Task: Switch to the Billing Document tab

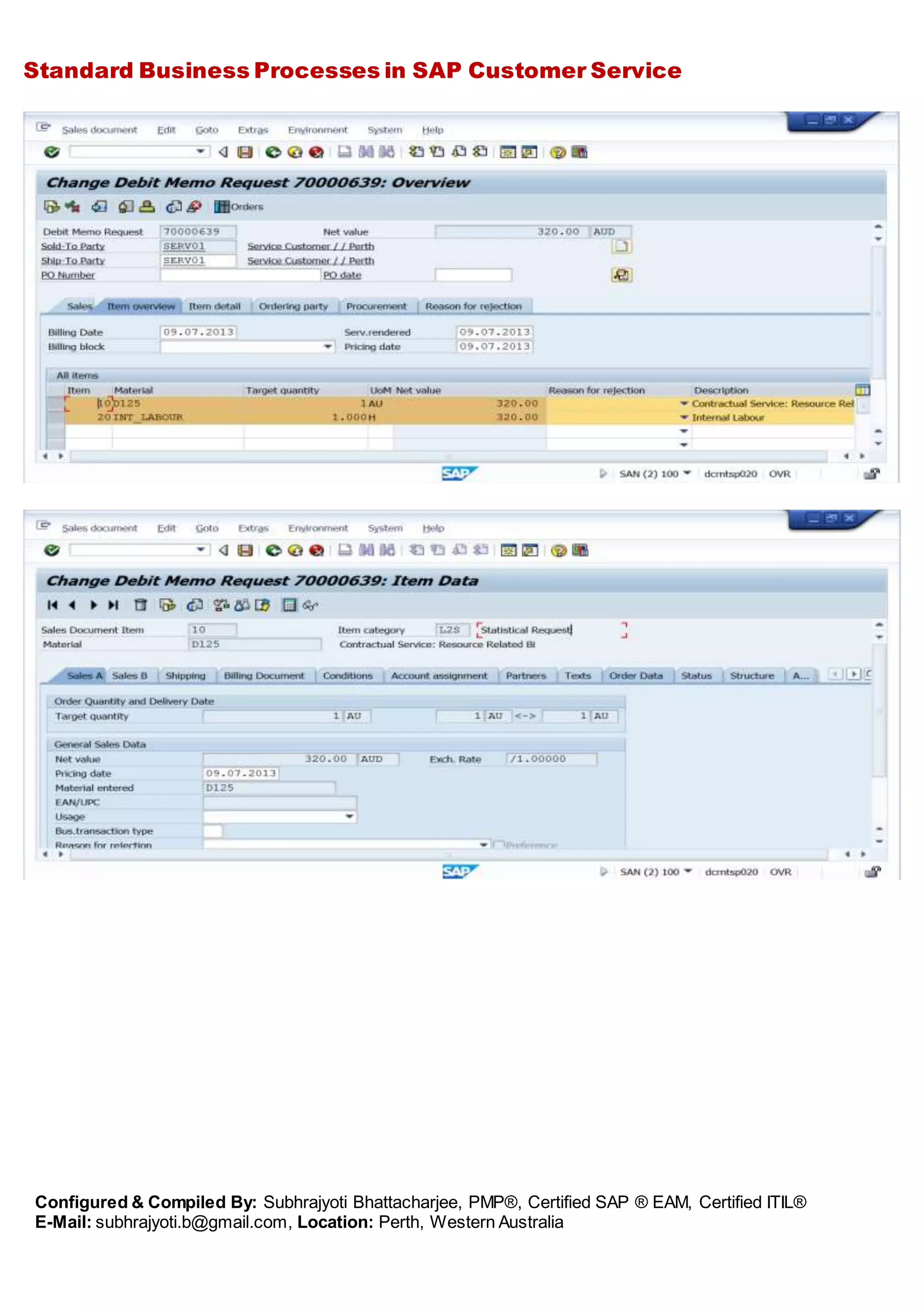Action: point(264,676)
